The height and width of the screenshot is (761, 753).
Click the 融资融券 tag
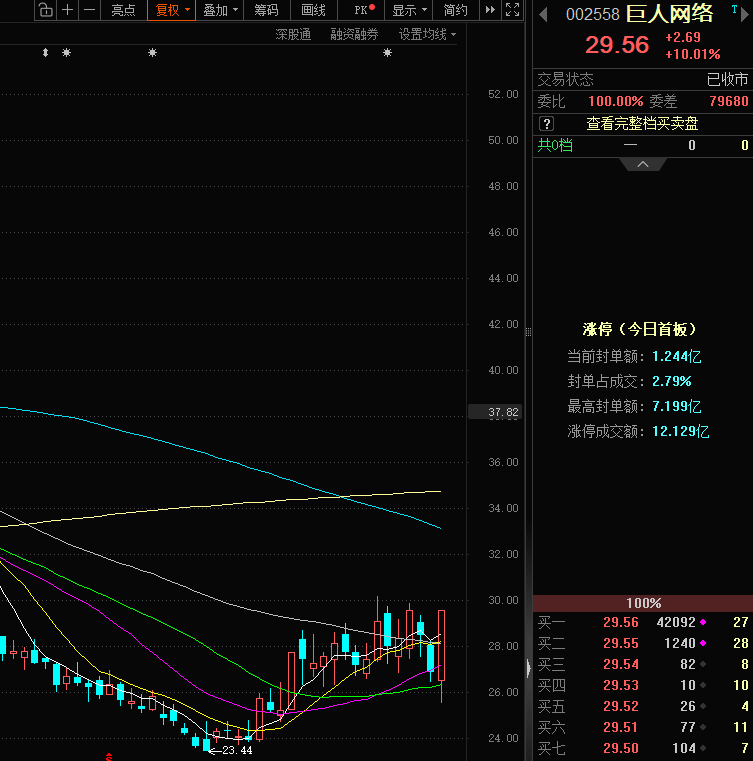click(x=354, y=34)
